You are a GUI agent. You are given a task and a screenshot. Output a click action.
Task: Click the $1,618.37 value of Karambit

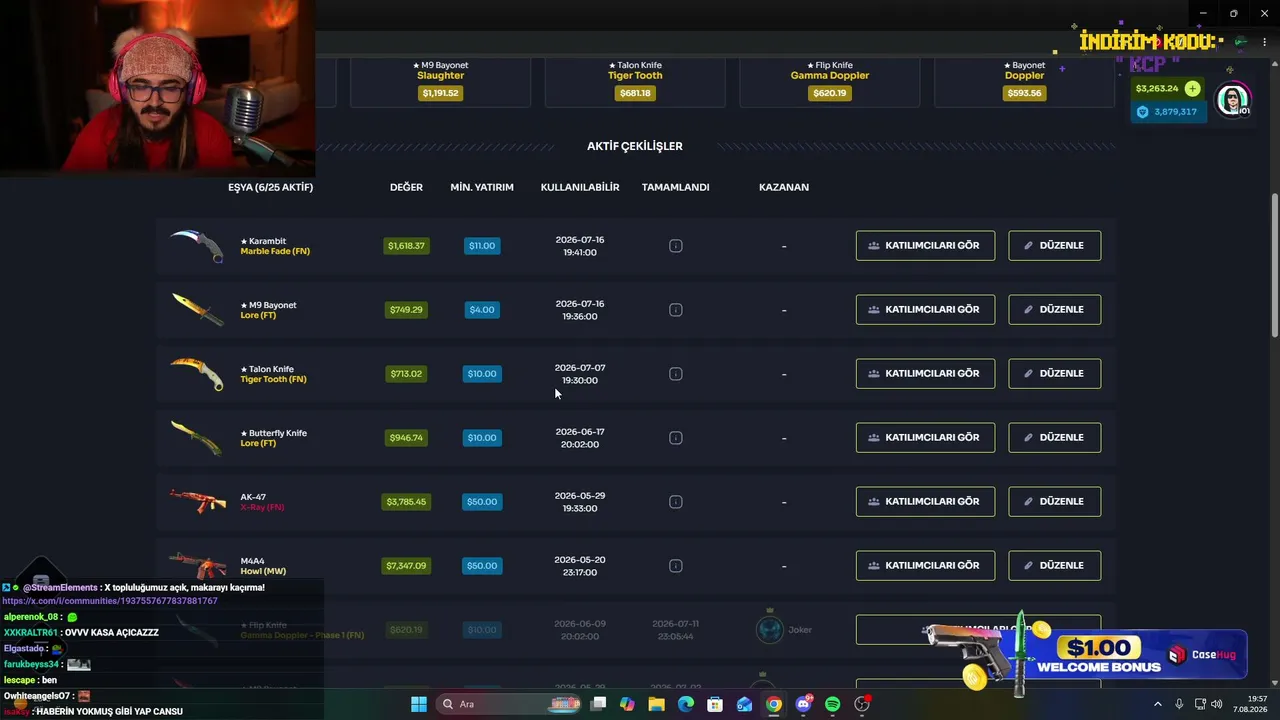point(406,246)
